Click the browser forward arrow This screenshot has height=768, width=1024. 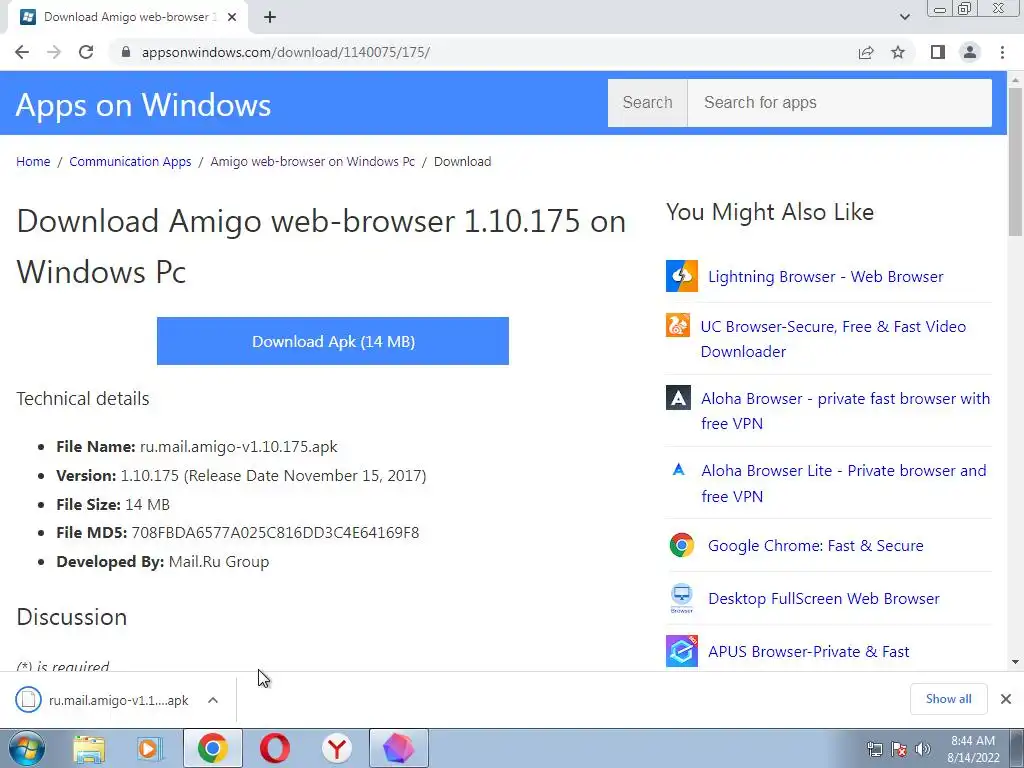(54, 52)
